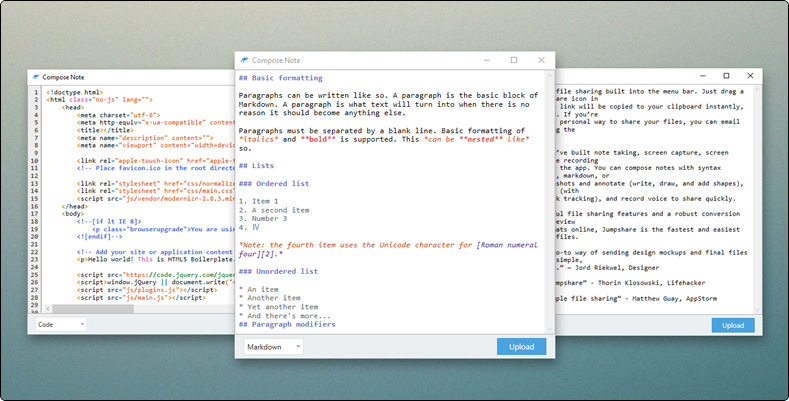Minimize the front Compose Note window

(x=487, y=60)
